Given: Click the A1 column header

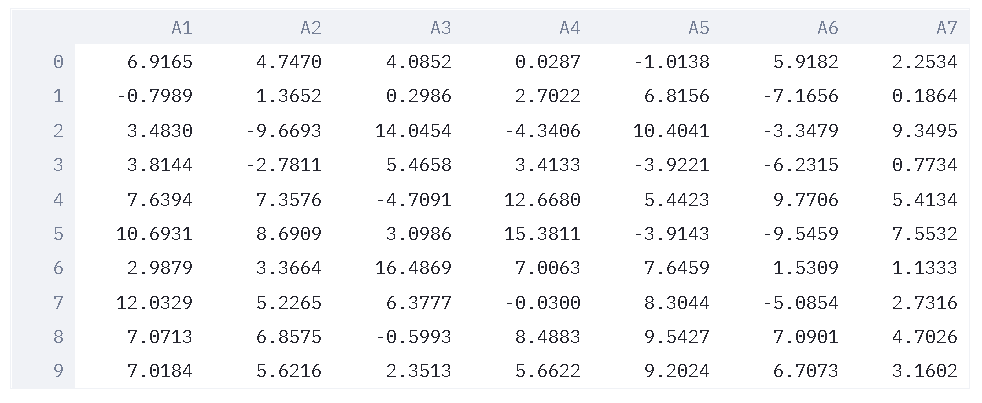Looking at the screenshot, I should [x=181, y=29].
